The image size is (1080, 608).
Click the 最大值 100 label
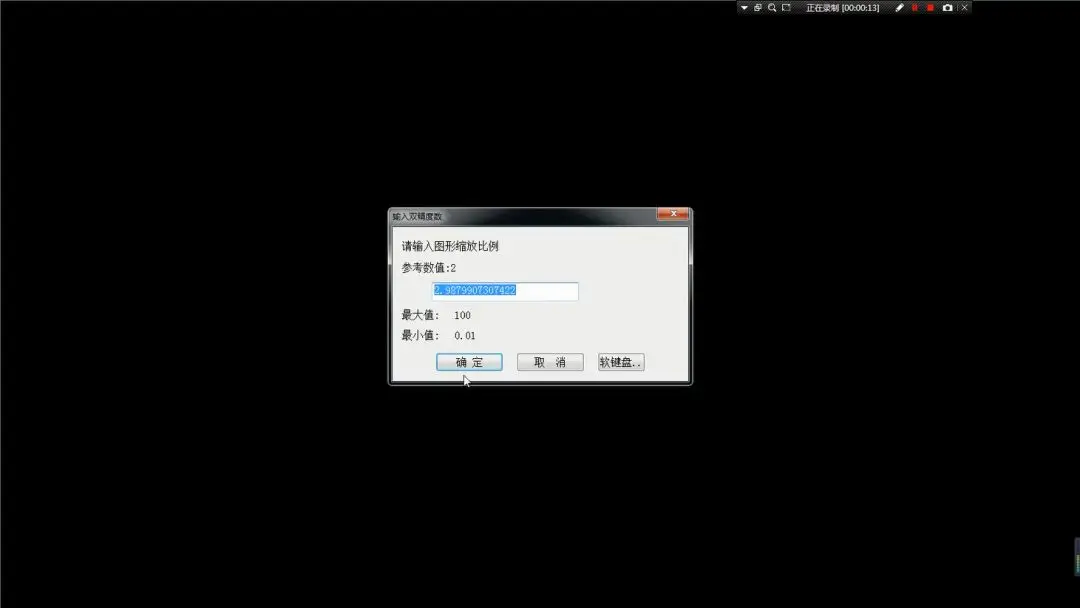point(436,315)
